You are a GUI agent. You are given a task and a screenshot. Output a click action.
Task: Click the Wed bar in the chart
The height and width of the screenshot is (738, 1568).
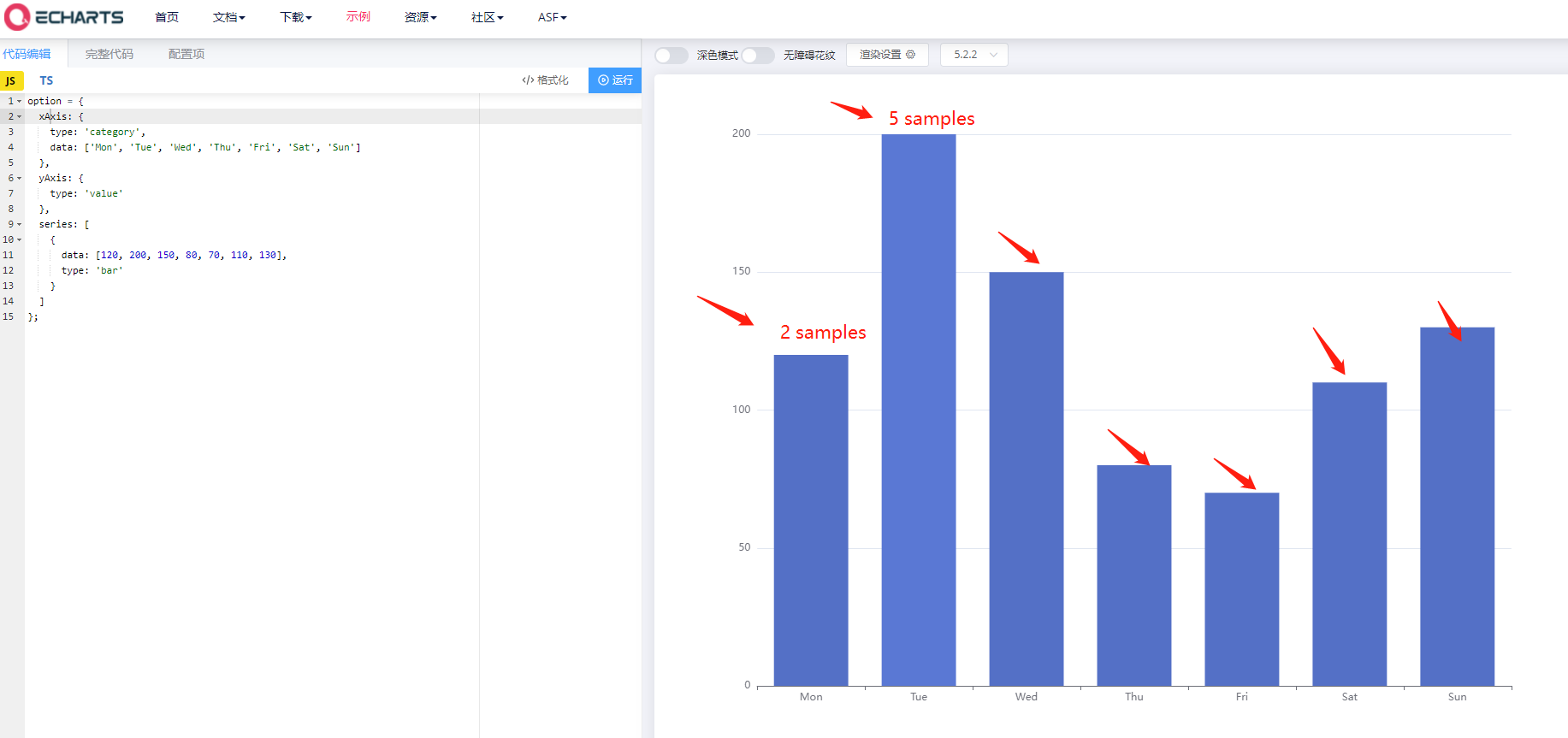pos(1027,479)
